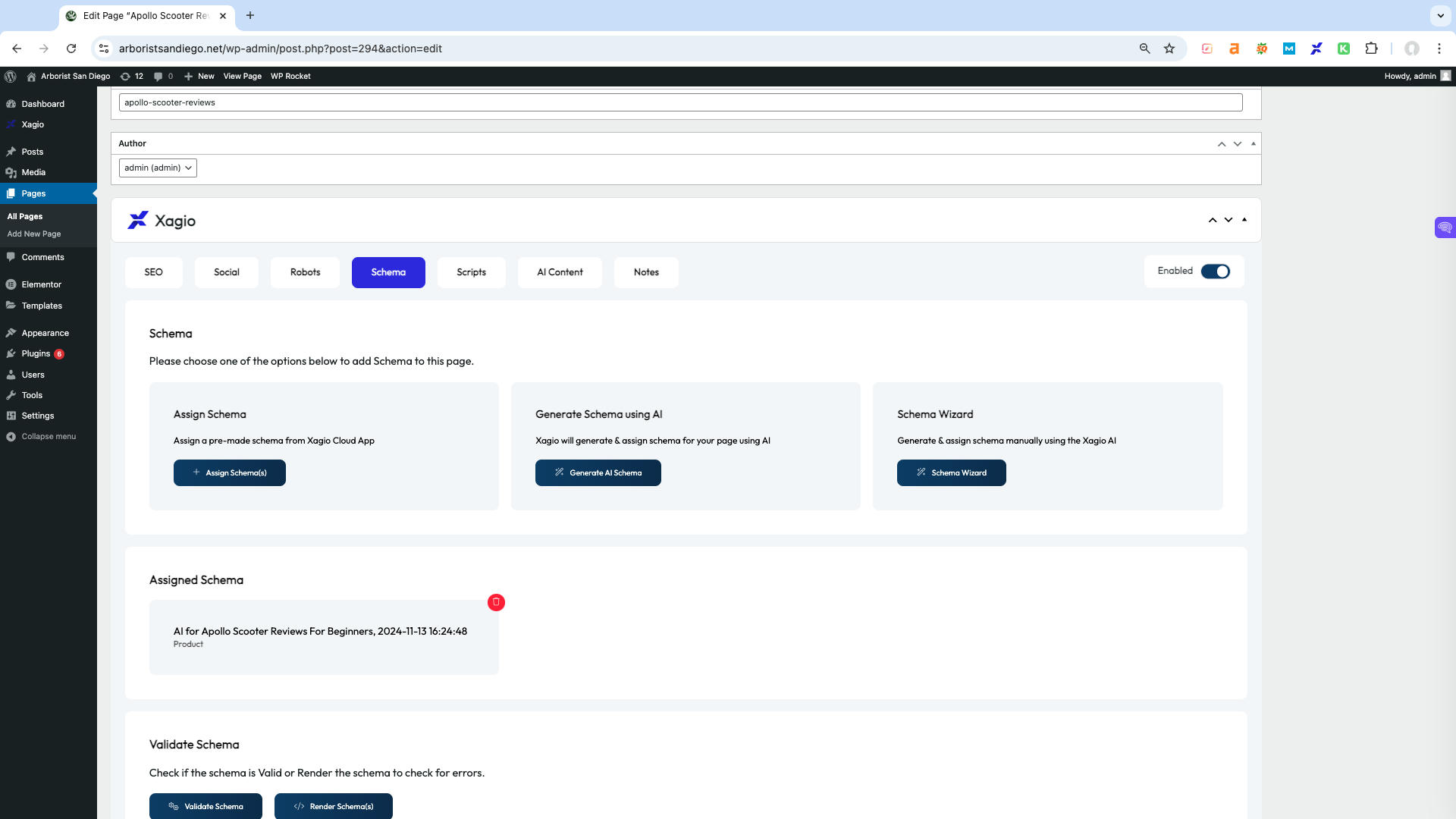The height and width of the screenshot is (819, 1456).
Task: Click the slug field apollo-scooter-reviews
Action: coord(680,102)
